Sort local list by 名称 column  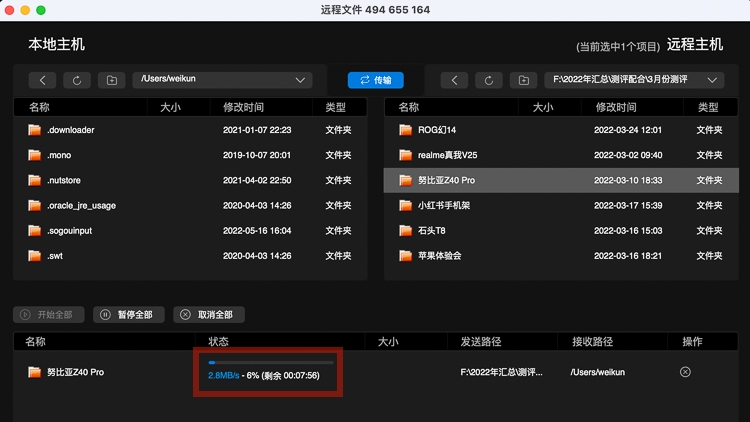39,107
